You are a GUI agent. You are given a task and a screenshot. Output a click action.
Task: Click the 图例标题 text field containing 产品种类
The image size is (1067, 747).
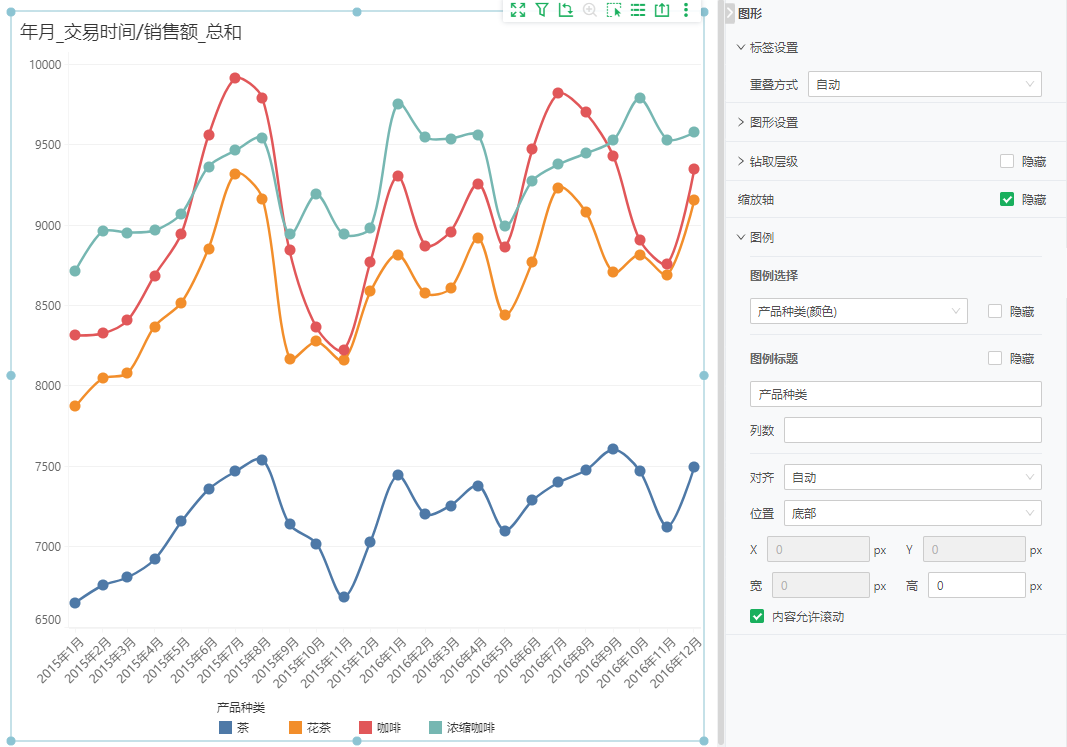pos(896,395)
